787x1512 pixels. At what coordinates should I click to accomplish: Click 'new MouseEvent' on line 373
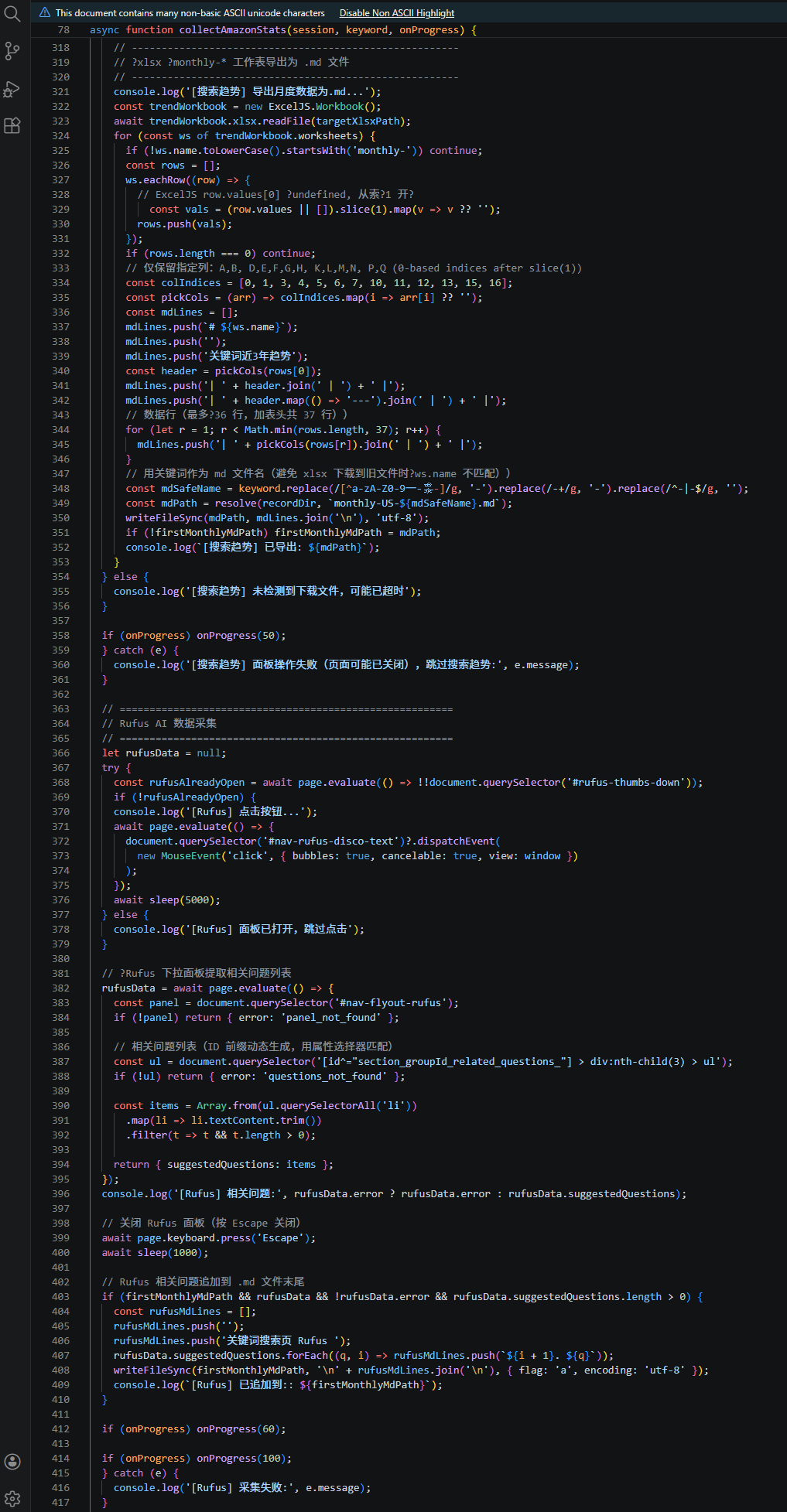(x=179, y=856)
